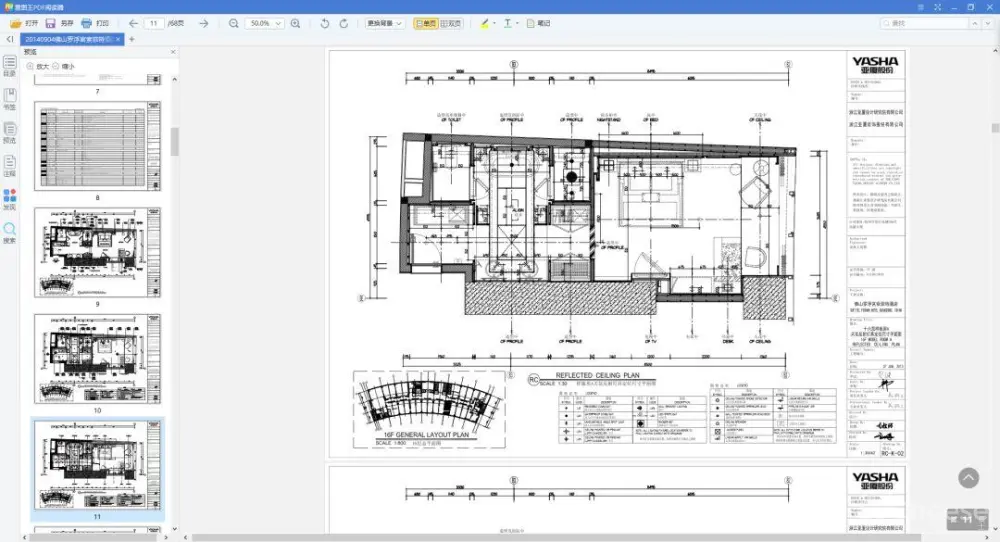This screenshot has height=542, width=1000.
Task: Rotate the page counter-clockwise
Action: click(324, 23)
